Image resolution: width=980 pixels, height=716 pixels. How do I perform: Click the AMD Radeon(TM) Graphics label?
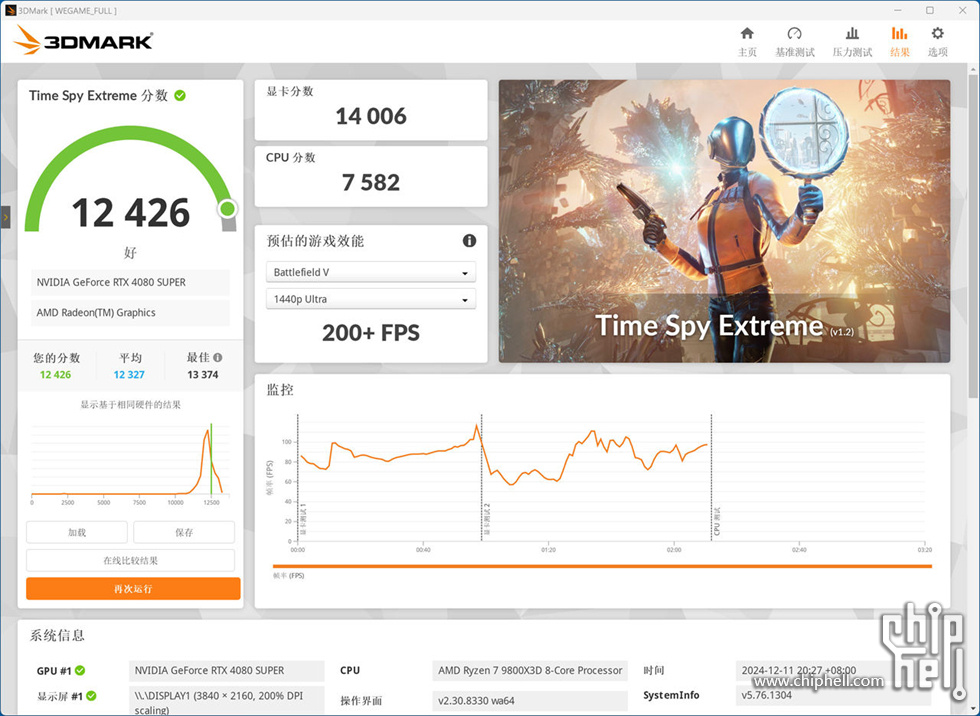coord(130,312)
